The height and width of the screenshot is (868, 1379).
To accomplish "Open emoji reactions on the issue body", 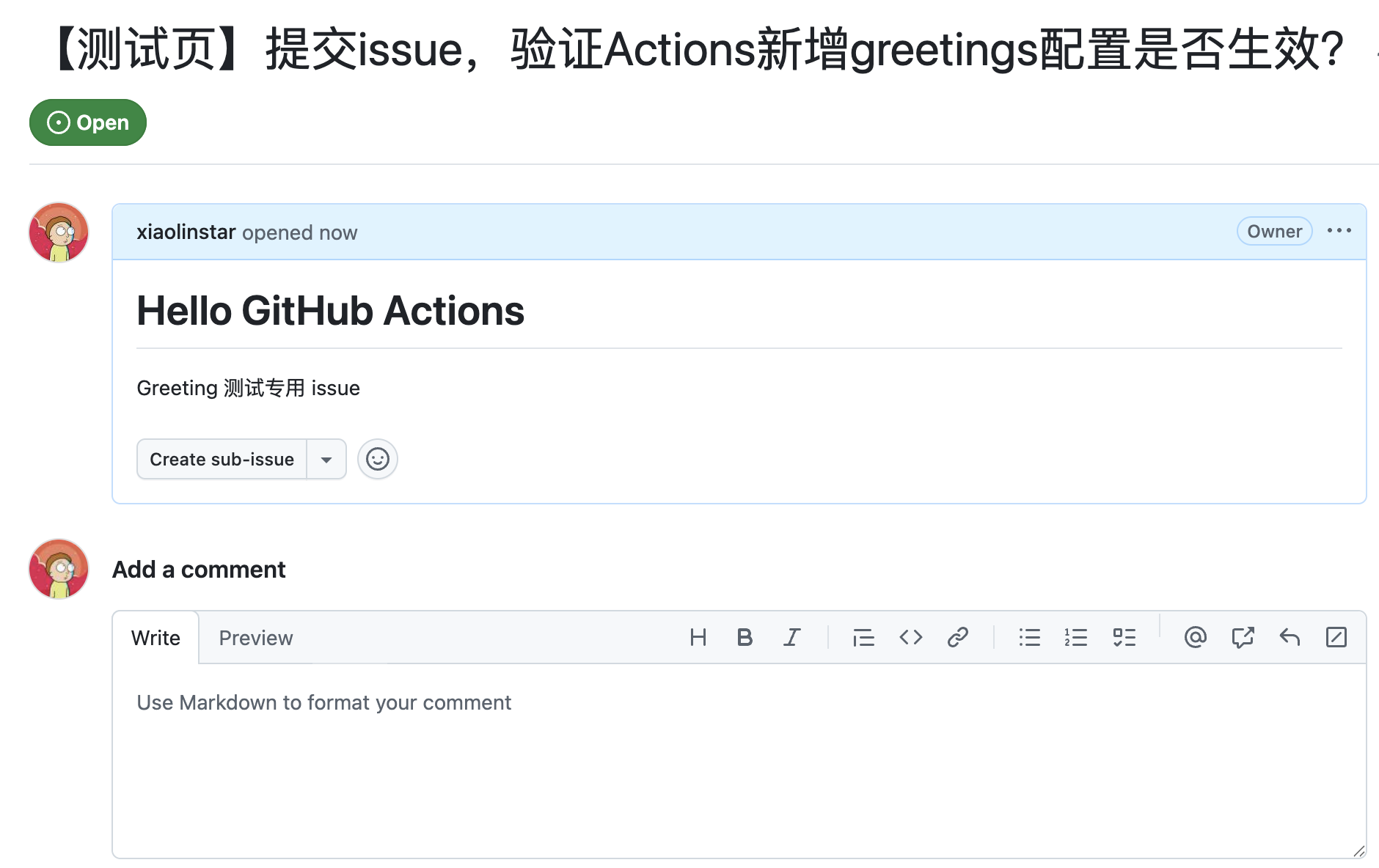I will coord(377,459).
